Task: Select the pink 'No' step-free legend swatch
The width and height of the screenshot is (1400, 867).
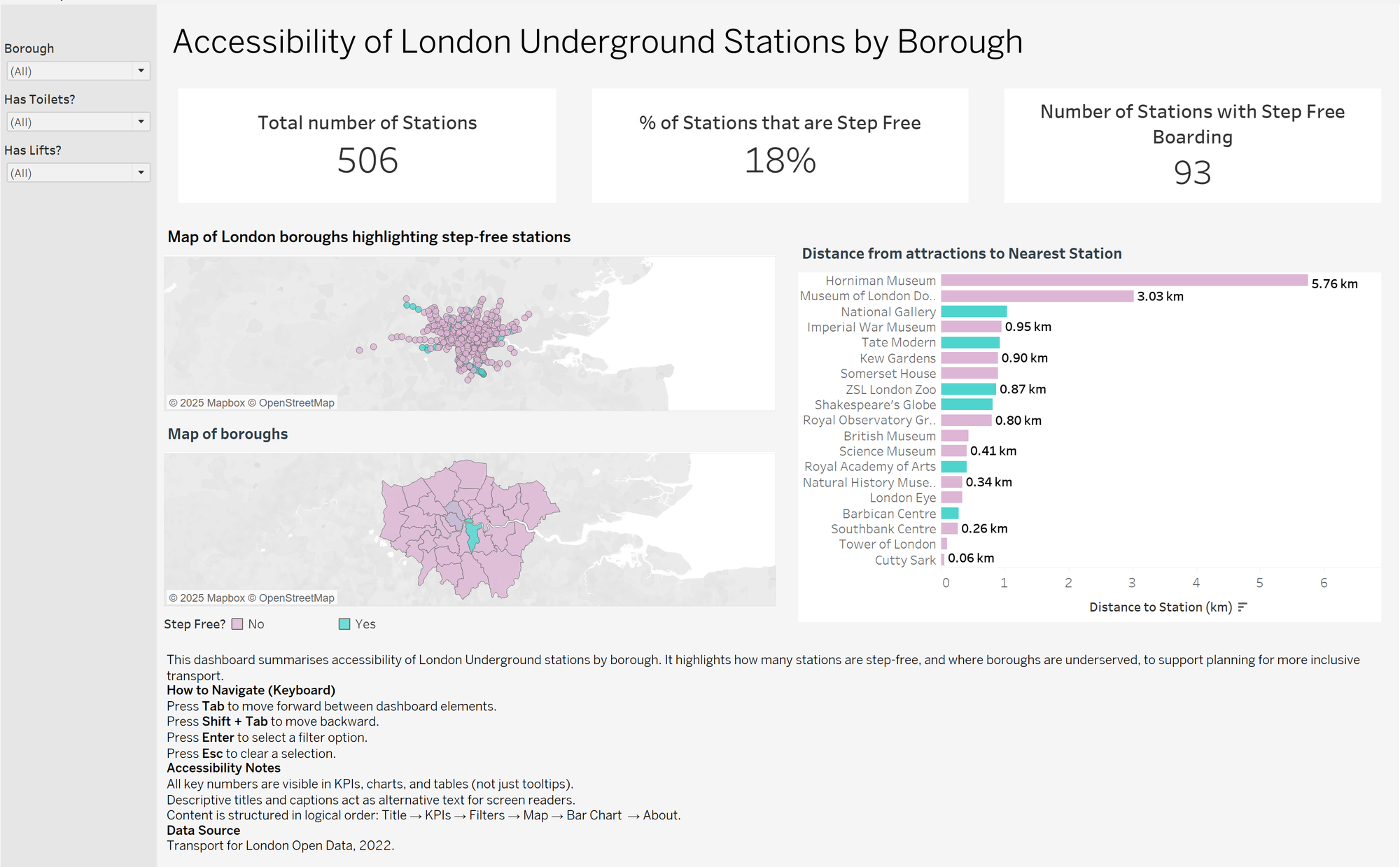Action: 237,624
